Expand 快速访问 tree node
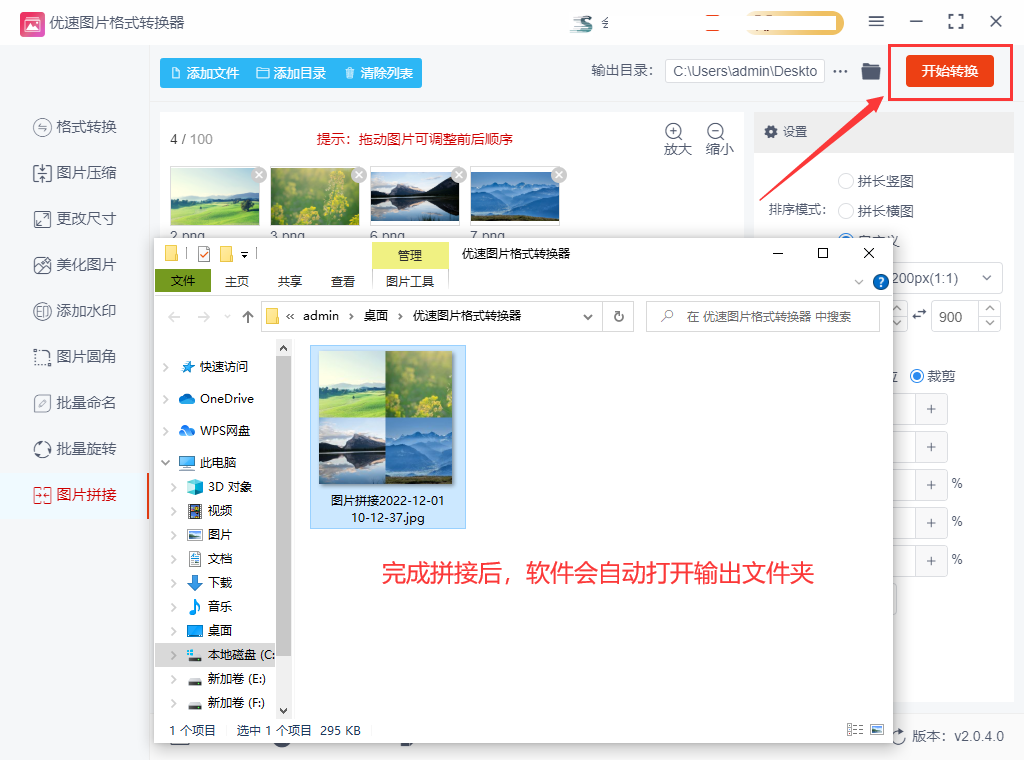The width and height of the screenshot is (1024, 760). [166, 367]
